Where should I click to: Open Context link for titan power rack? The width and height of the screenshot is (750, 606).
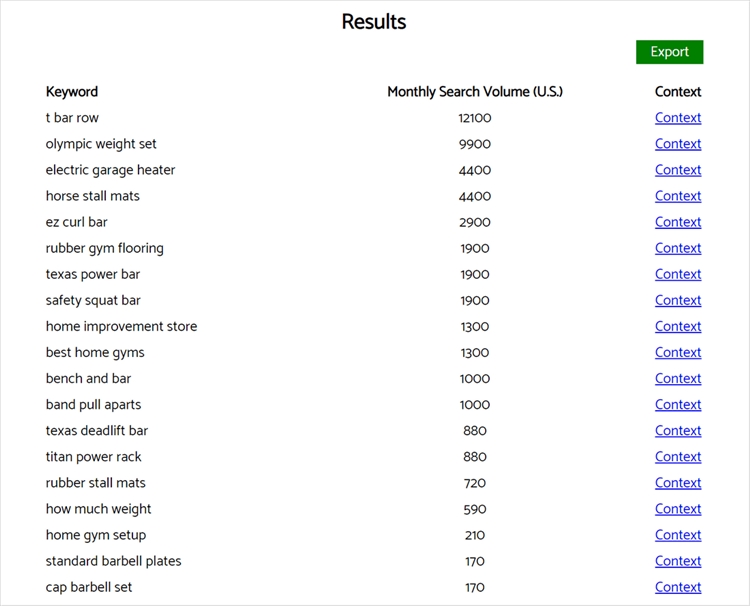pyautogui.click(x=678, y=456)
